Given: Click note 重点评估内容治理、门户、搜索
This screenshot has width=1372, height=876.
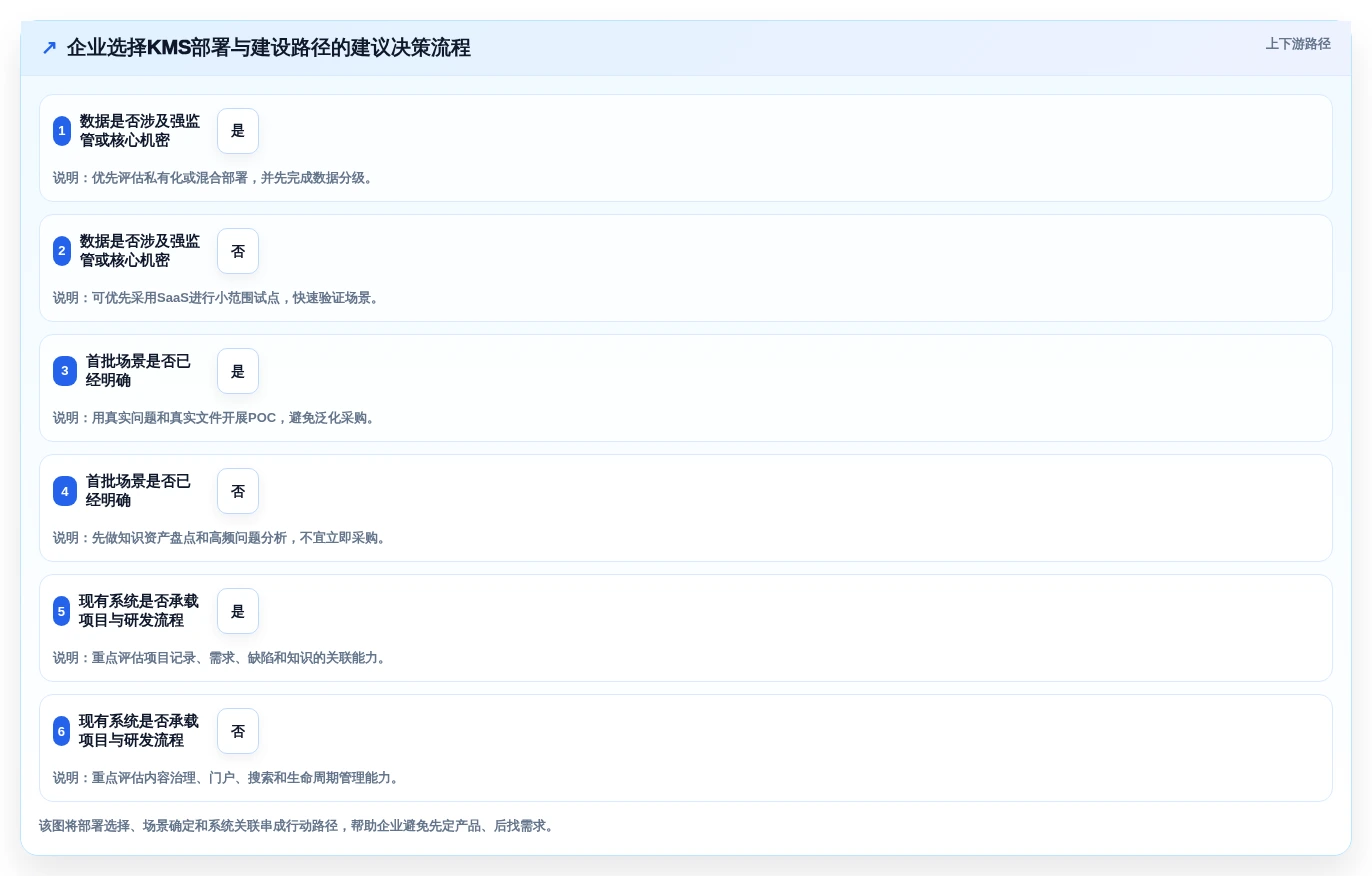Looking at the screenshot, I should tap(228, 778).
